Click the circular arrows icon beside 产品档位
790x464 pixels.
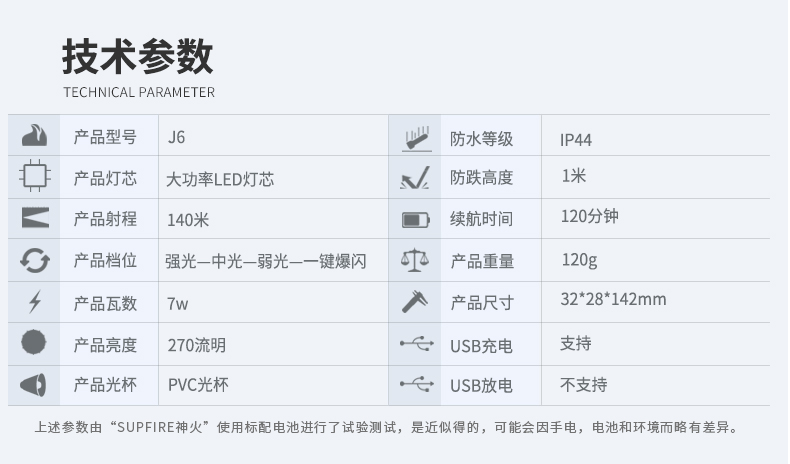tap(35, 260)
